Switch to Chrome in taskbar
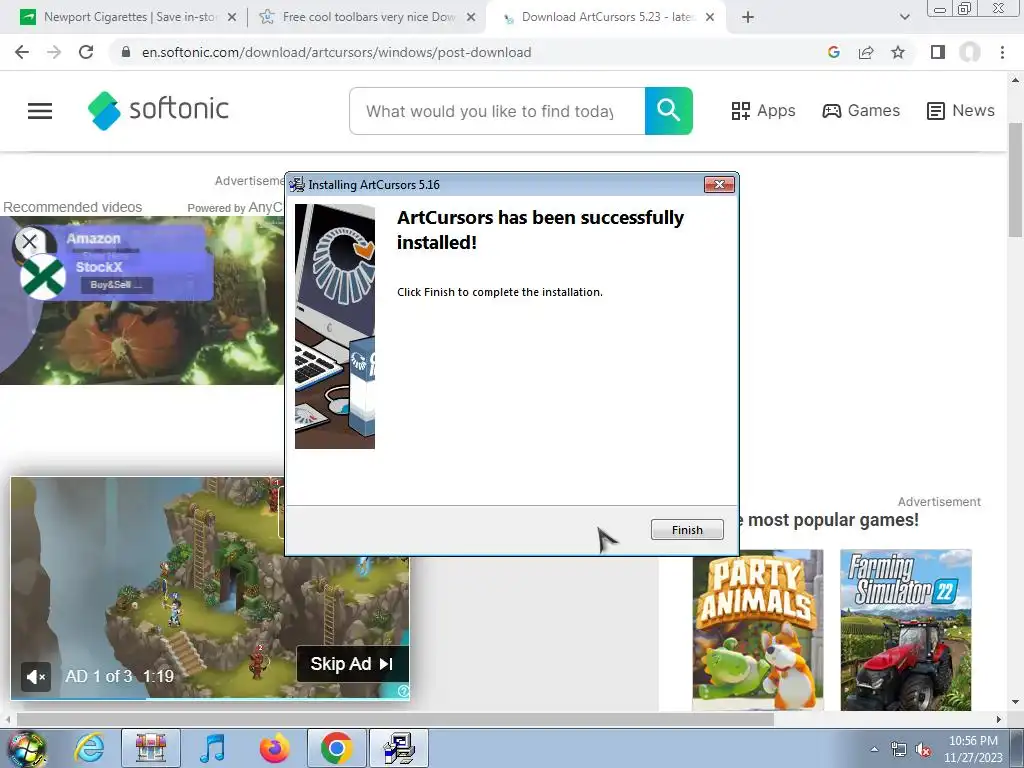 [337, 748]
